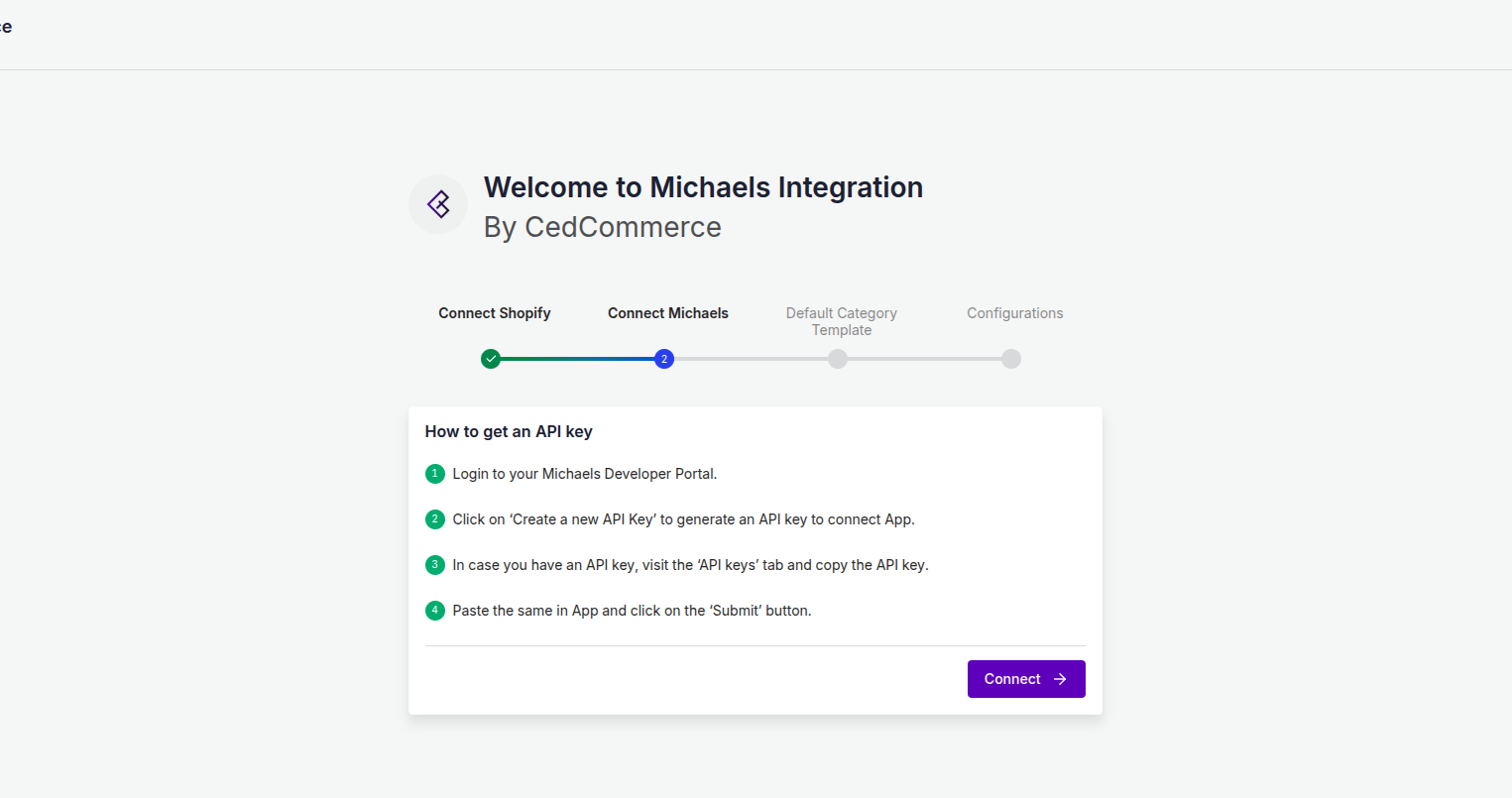Click the green number 4 badge
The width and height of the screenshot is (1512, 798).
[434, 611]
